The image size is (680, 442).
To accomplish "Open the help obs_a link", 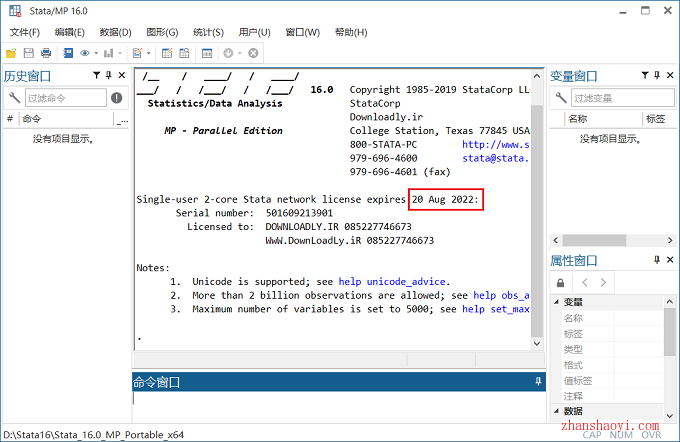I will [501, 295].
